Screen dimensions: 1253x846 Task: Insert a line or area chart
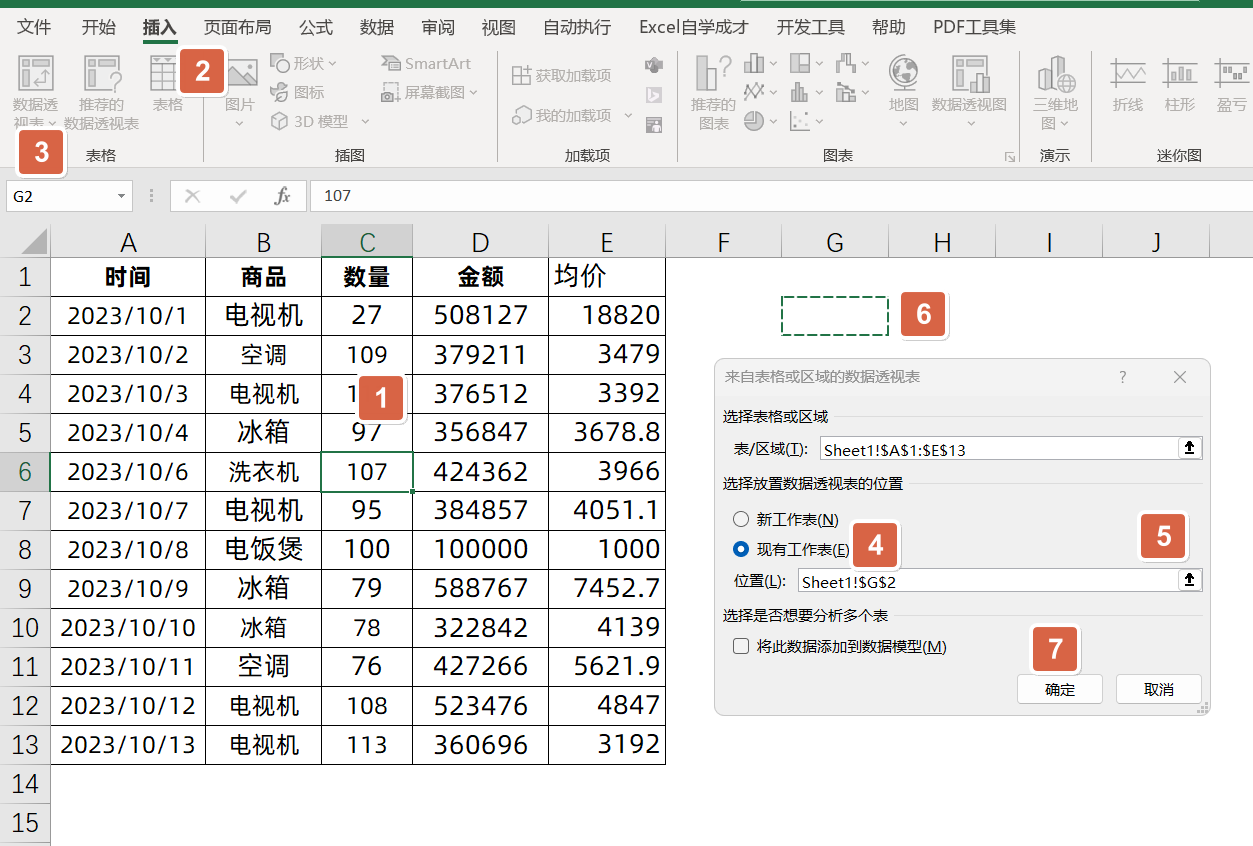tap(760, 92)
